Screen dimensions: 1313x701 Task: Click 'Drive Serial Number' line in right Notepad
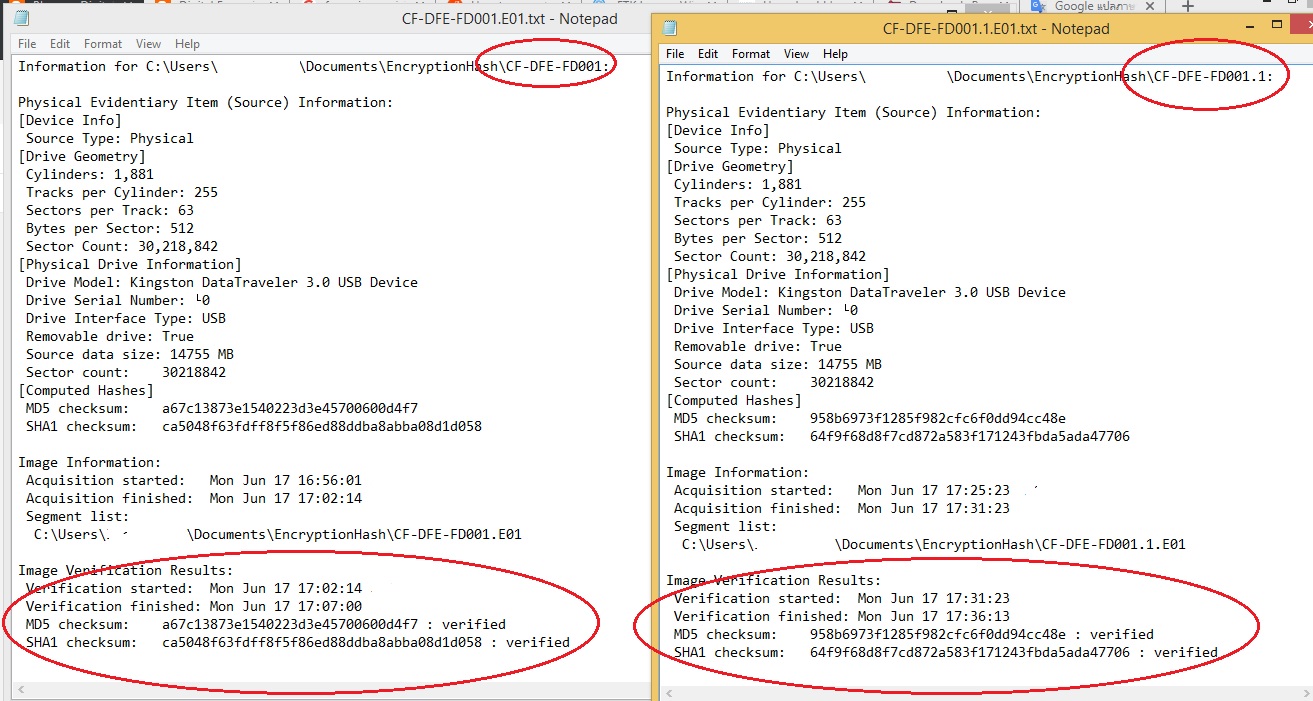(766, 310)
